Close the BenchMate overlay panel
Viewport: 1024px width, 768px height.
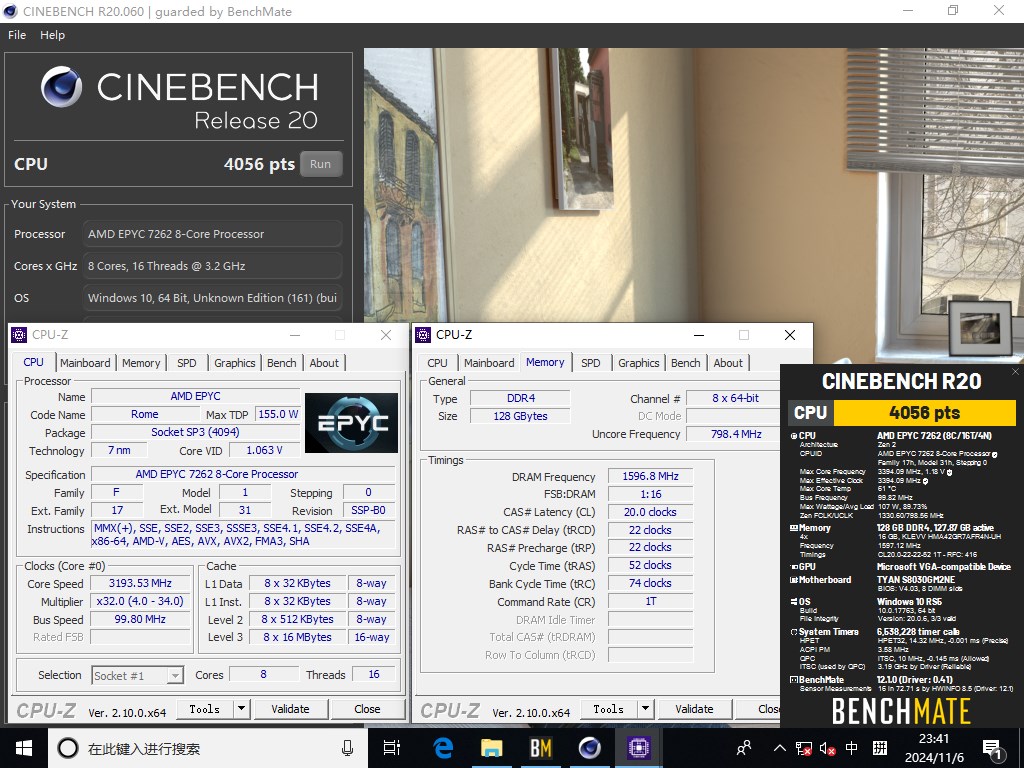[x=1015, y=372]
